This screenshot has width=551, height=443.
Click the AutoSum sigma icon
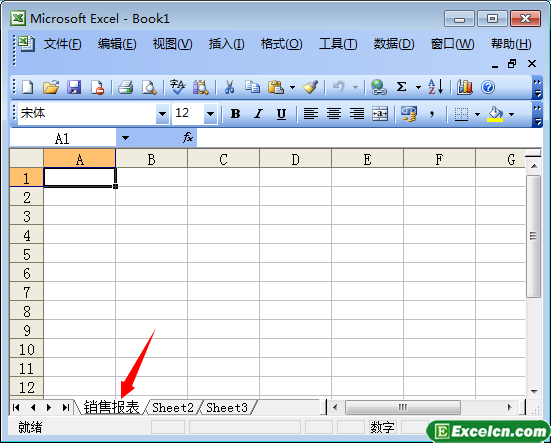click(x=401, y=87)
